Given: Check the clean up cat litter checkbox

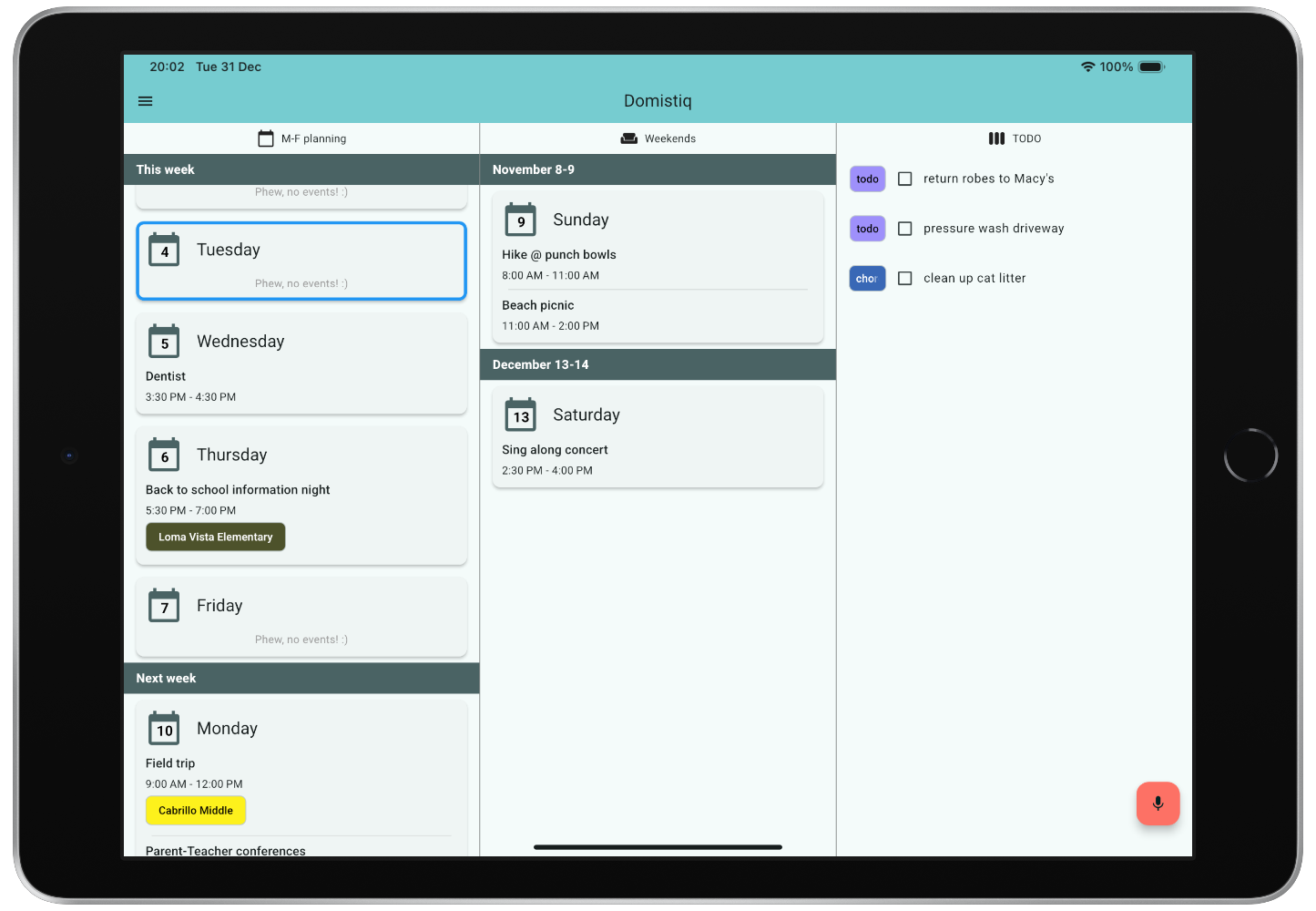Looking at the screenshot, I should pos(904,278).
